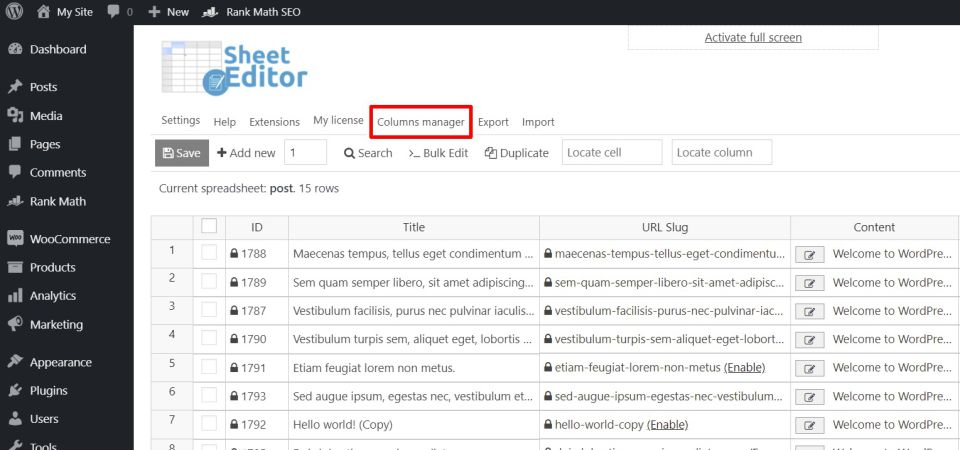Click the Locate cell input field

pyautogui.click(x=612, y=153)
